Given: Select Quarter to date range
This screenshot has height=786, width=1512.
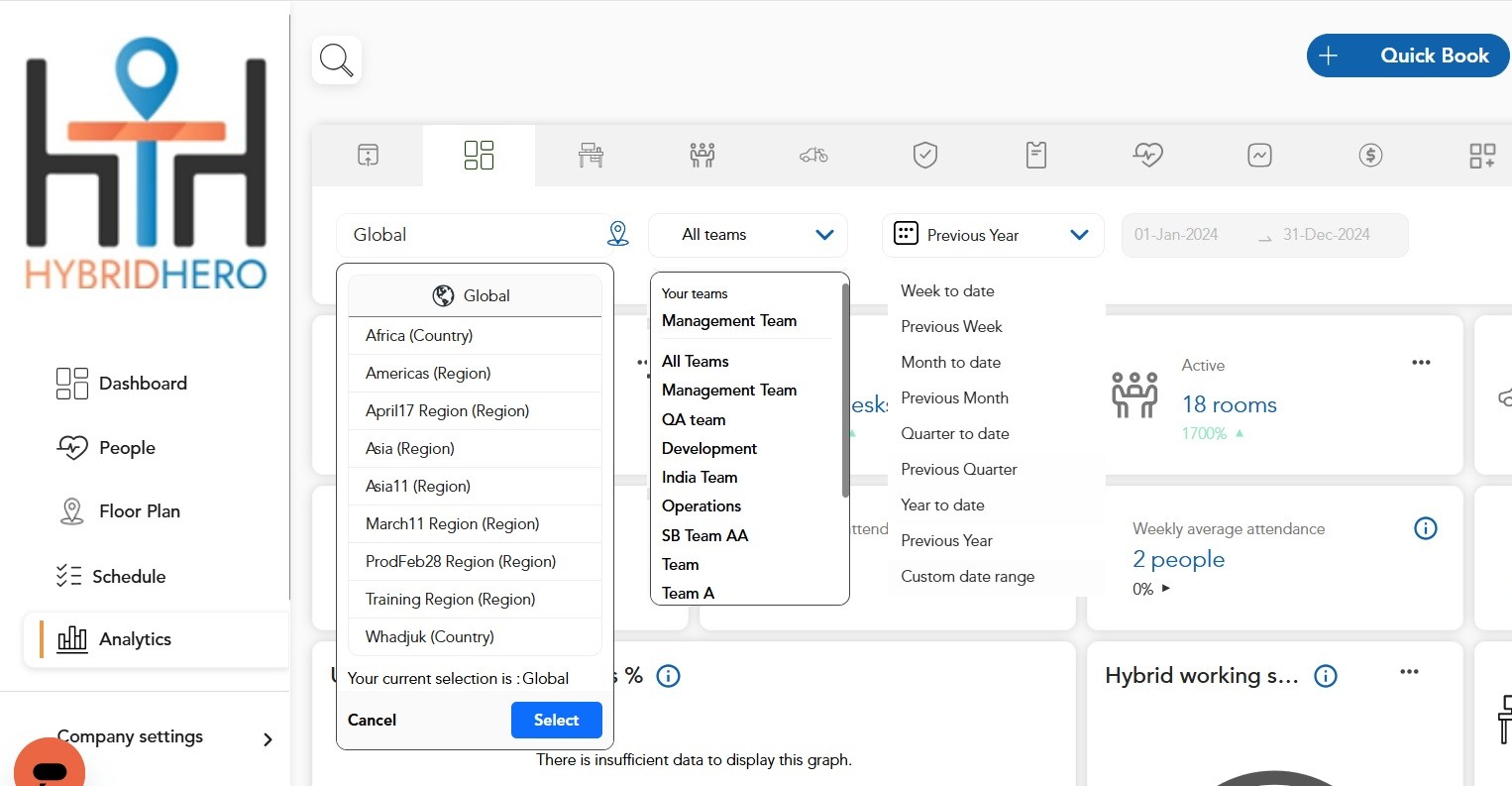Looking at the screenshot, I should click(955, 433).
